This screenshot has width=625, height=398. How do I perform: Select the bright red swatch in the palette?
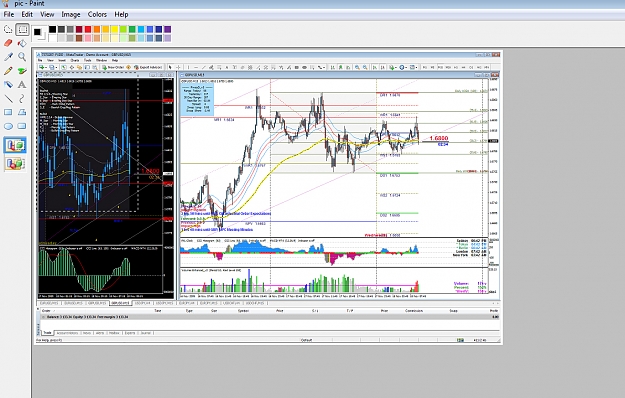point(88,29)
